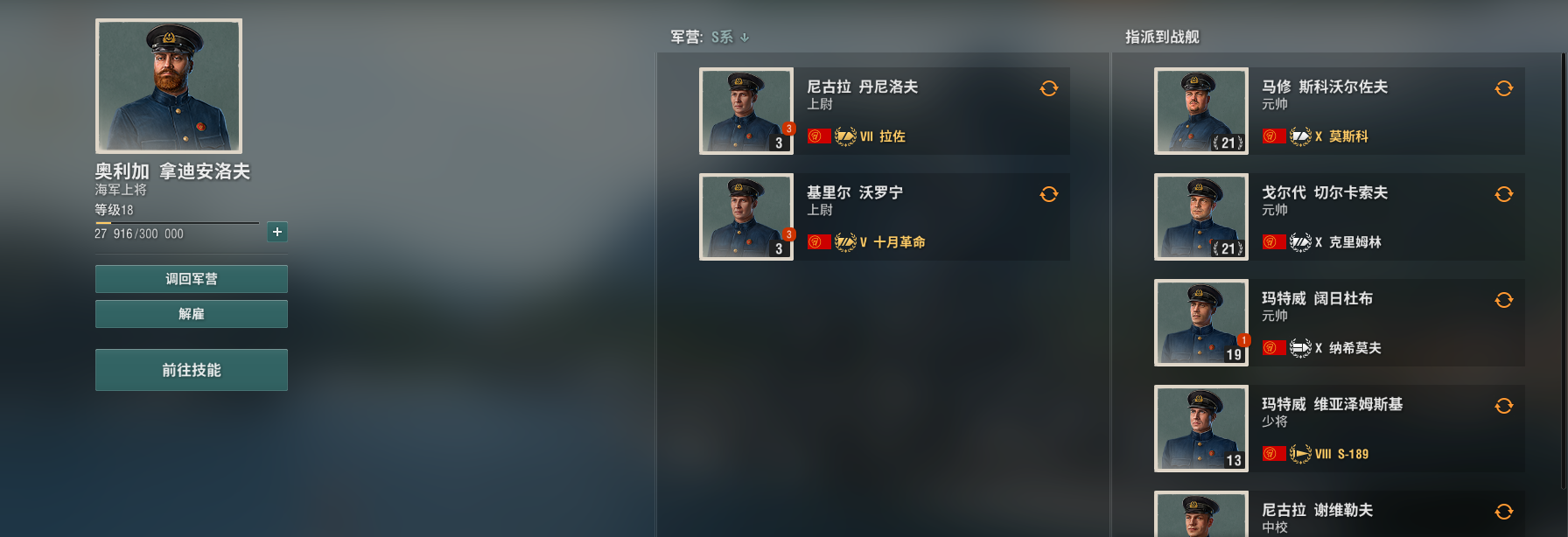1568x537 pixels.
Task: Click the 指派到战舰 section header
Action: tap(1162, 37)
